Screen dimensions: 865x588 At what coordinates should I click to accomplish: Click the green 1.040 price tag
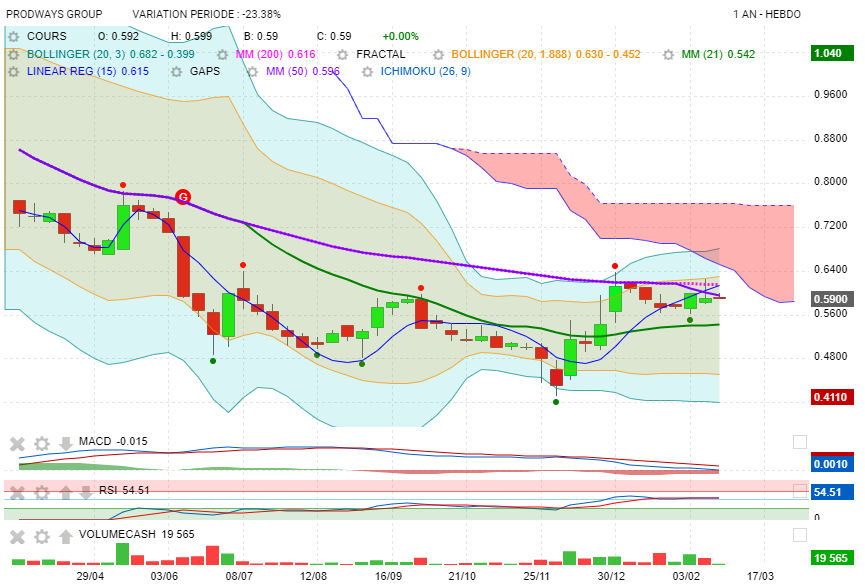coord(832,54)
